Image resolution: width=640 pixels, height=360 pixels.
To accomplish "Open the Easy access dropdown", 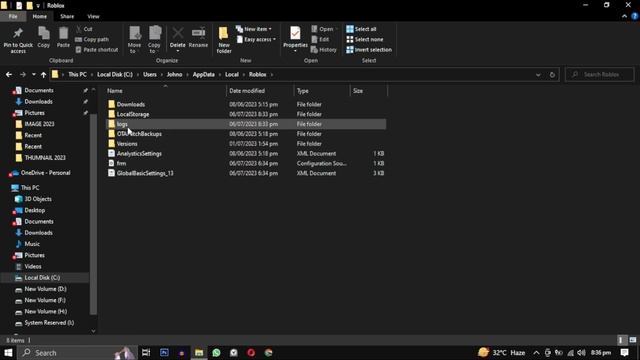I will click(256, 40).
